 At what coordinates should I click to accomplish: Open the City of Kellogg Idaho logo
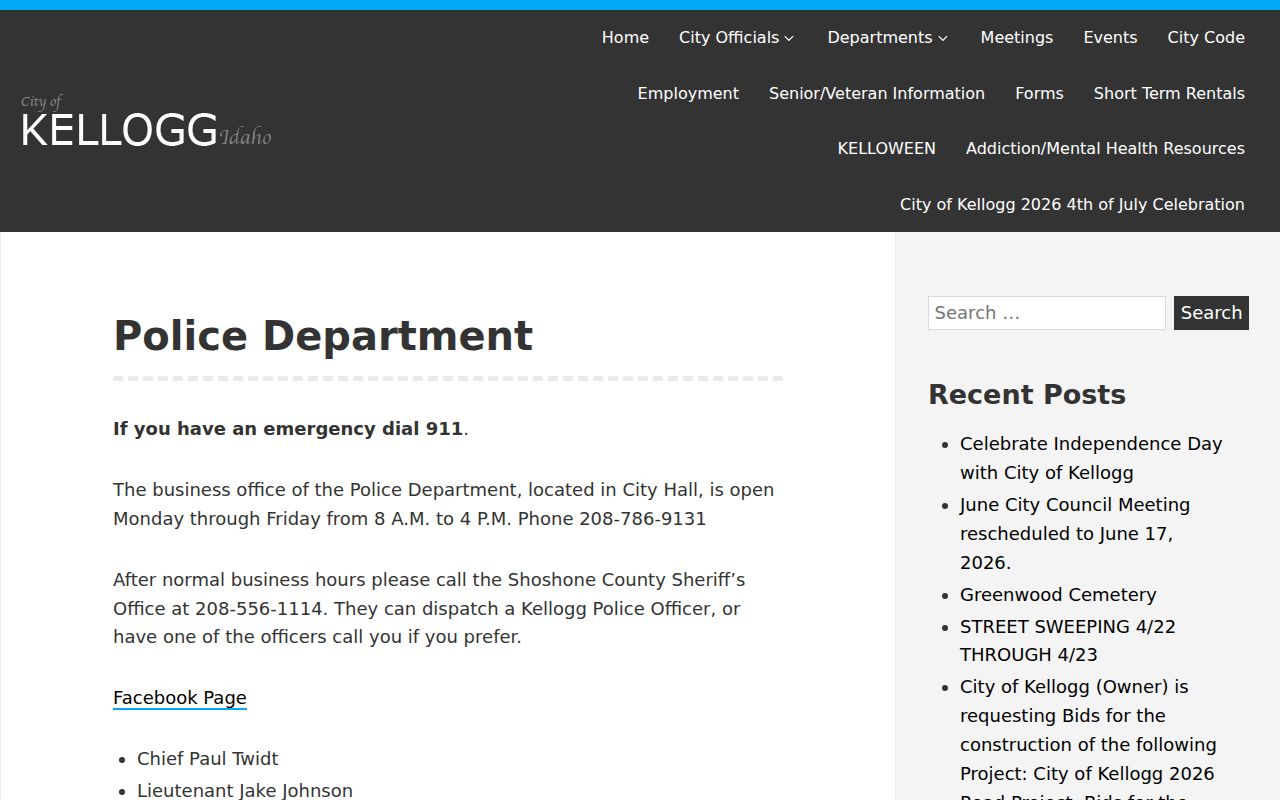146,122
